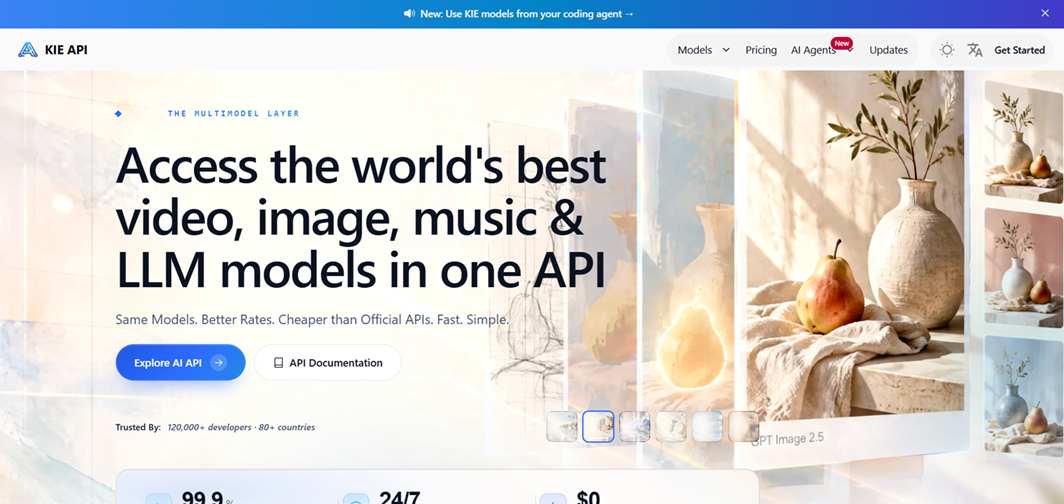
Task: Select the sixth carousel thumbnail
Action: click(x=744, y=427)
